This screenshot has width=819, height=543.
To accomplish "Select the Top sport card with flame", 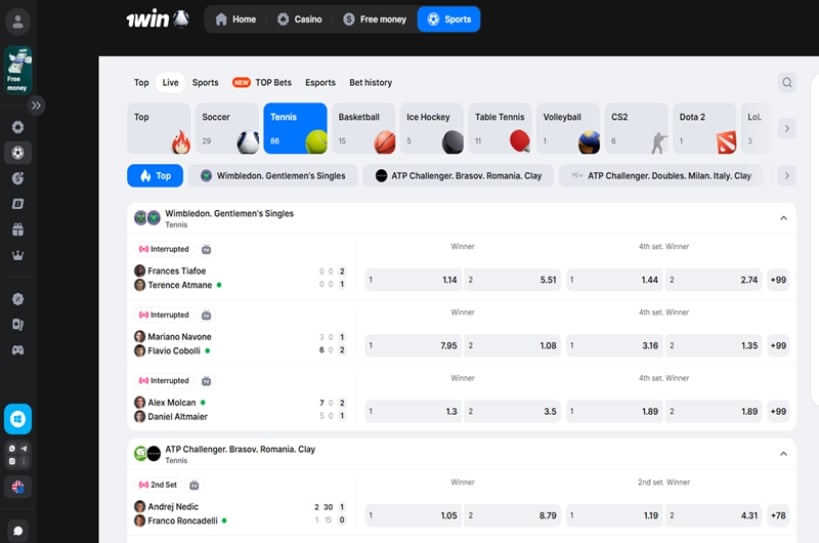I will pyautogui.click(x=159, y=128).
